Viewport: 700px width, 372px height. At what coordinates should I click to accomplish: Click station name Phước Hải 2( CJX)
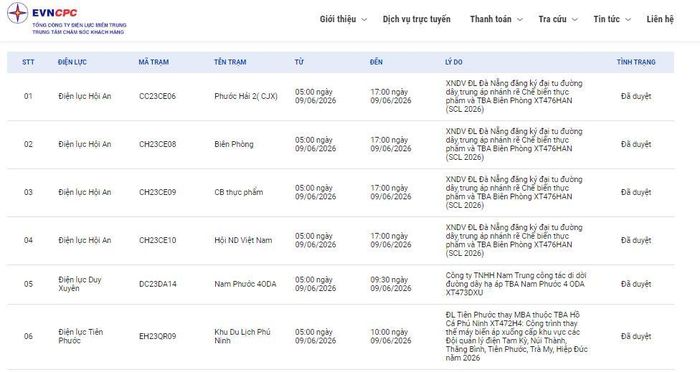(x=246, y=96)
